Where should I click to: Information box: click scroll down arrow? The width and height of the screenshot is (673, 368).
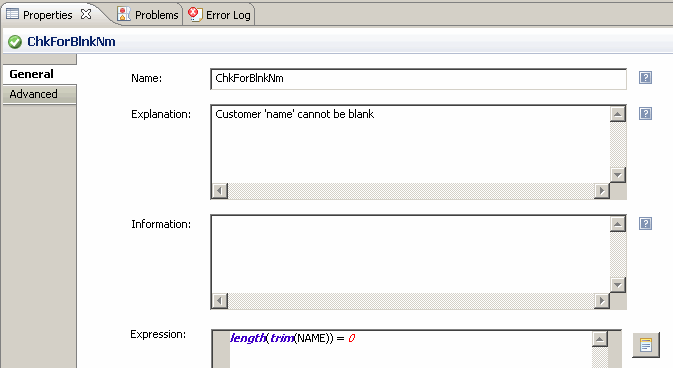(618, 285)
